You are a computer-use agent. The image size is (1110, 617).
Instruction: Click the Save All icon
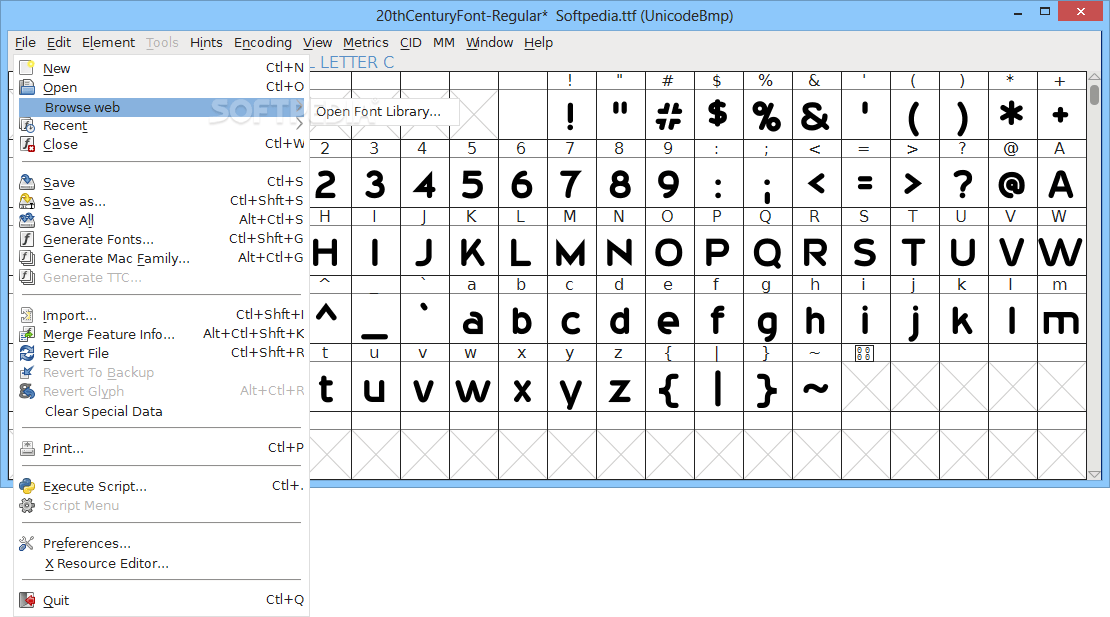[27, 220]
